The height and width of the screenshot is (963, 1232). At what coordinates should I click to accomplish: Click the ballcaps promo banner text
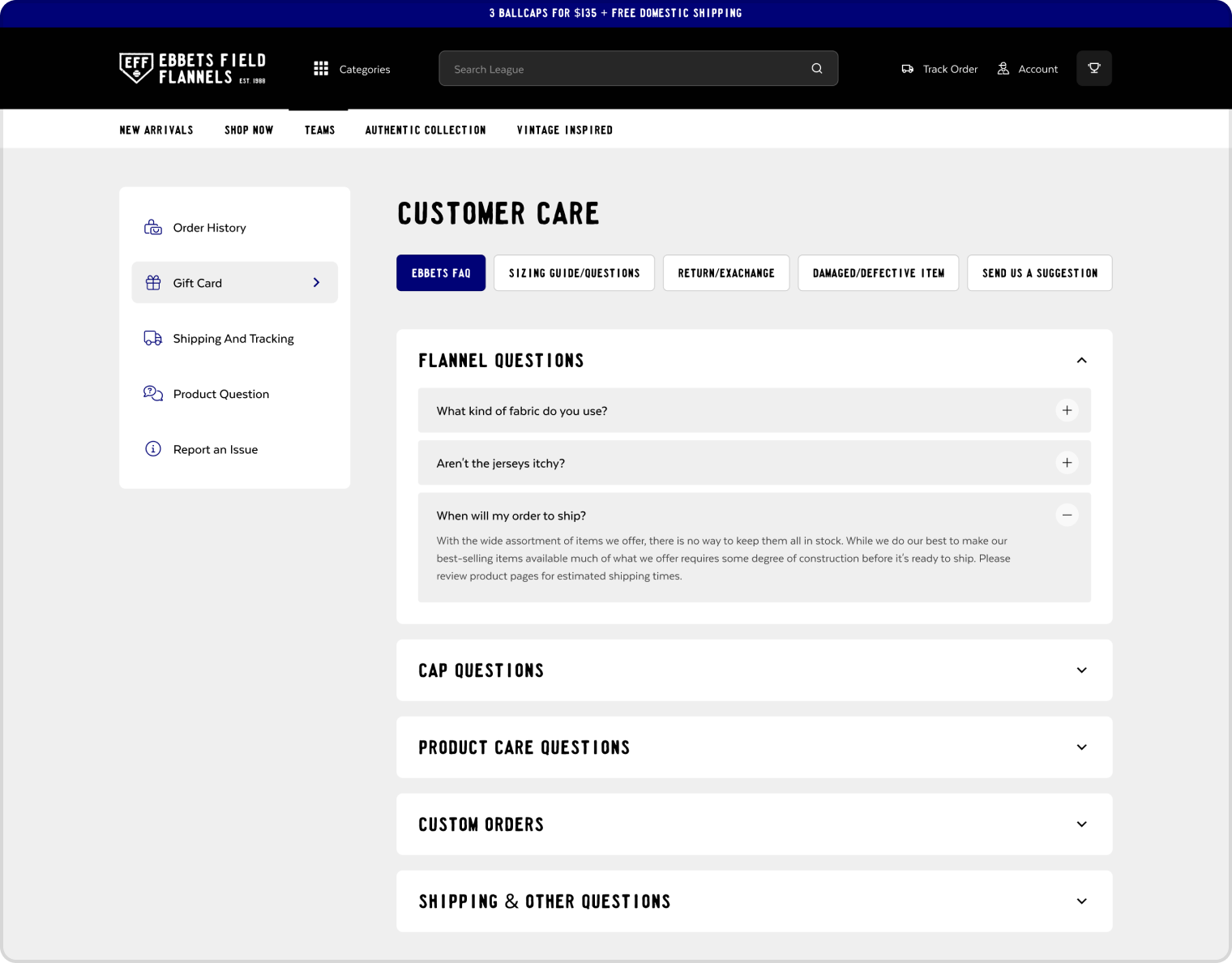pyautogui.click(x=616, y=13)
